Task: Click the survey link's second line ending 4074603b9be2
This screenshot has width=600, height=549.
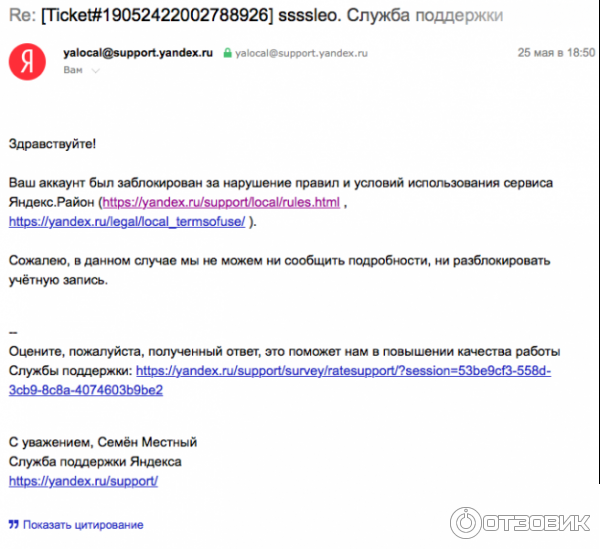Action: (85, 389)
